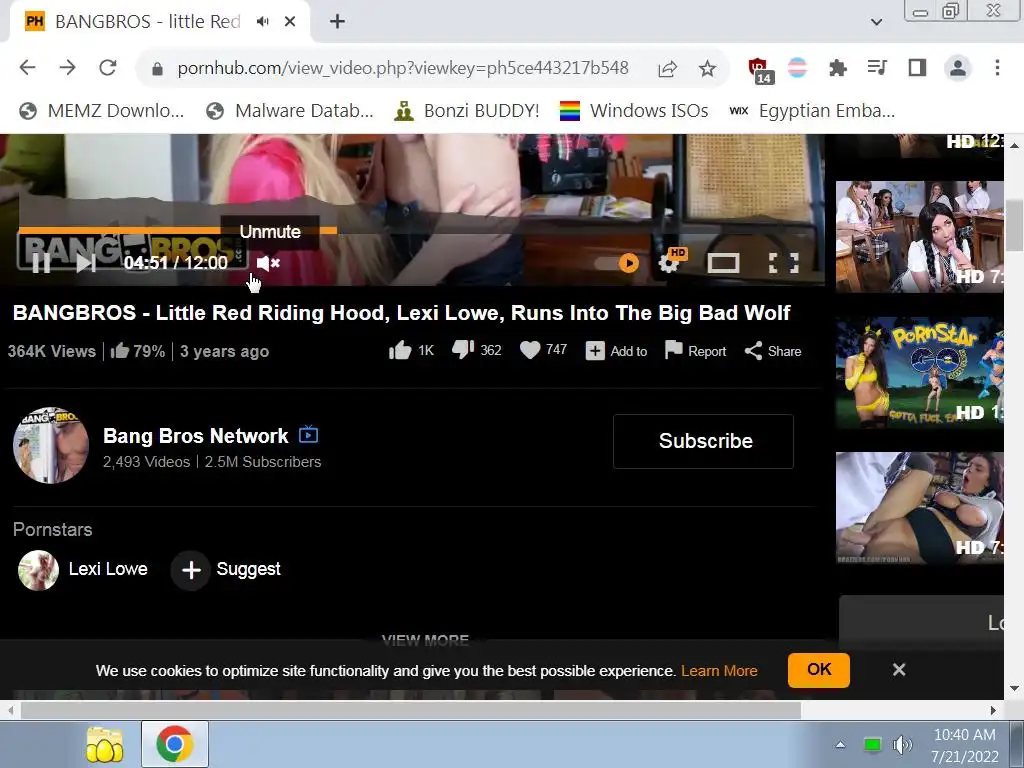Favorite the video with the heart 747

pos(543,350)
